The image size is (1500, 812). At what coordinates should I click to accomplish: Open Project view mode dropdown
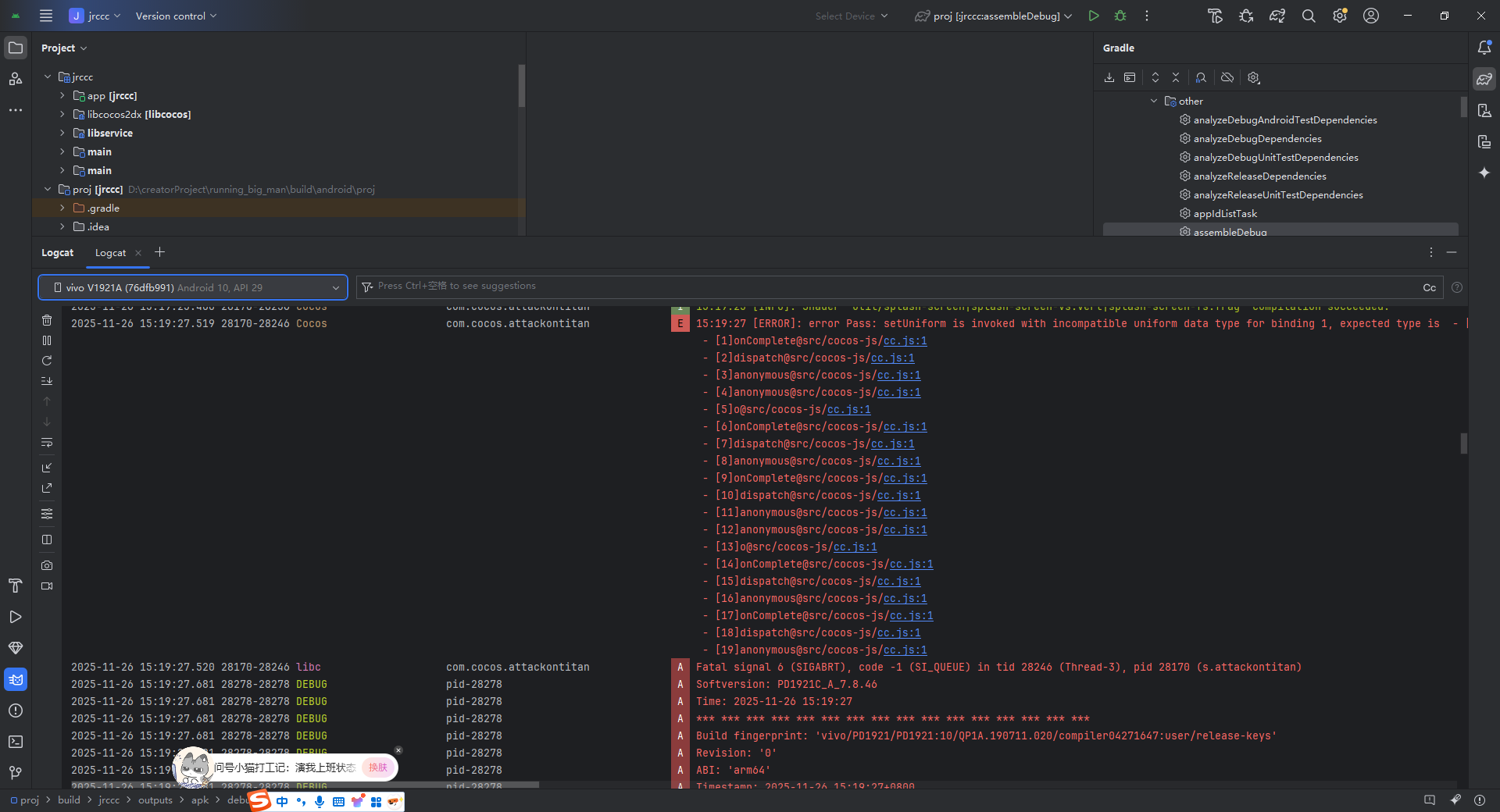pos(64,48)
